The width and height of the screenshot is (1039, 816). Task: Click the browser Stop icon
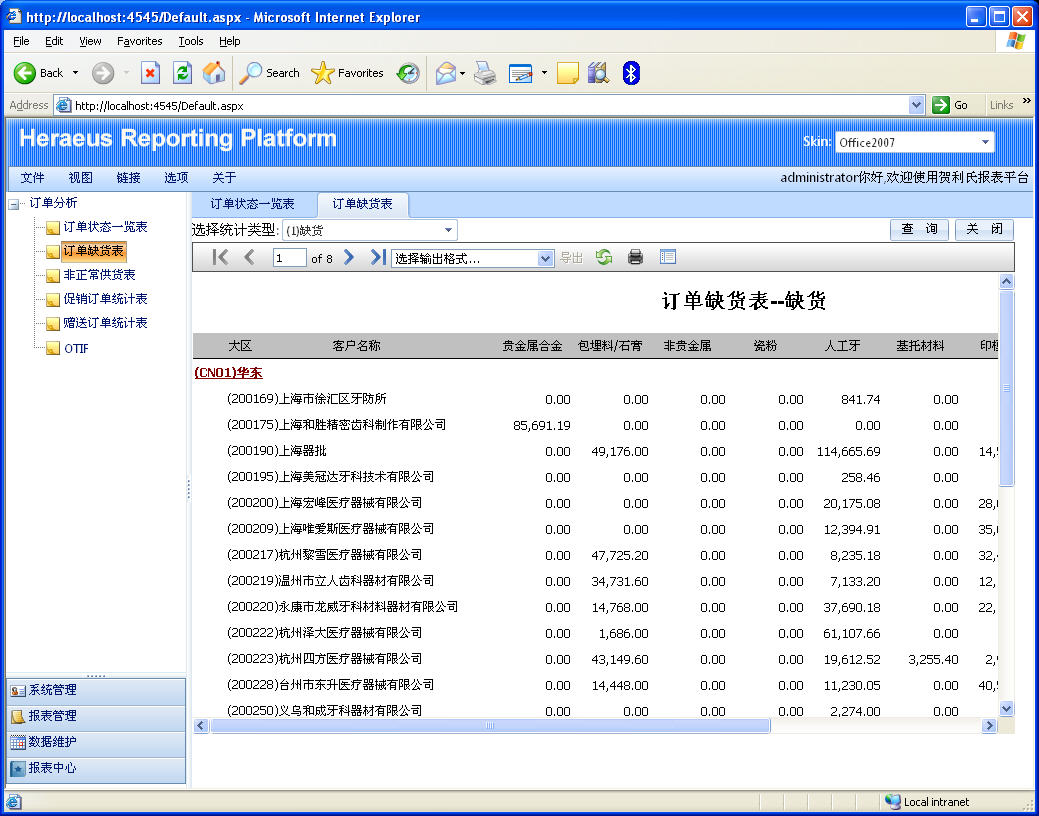tap(150, 73)
